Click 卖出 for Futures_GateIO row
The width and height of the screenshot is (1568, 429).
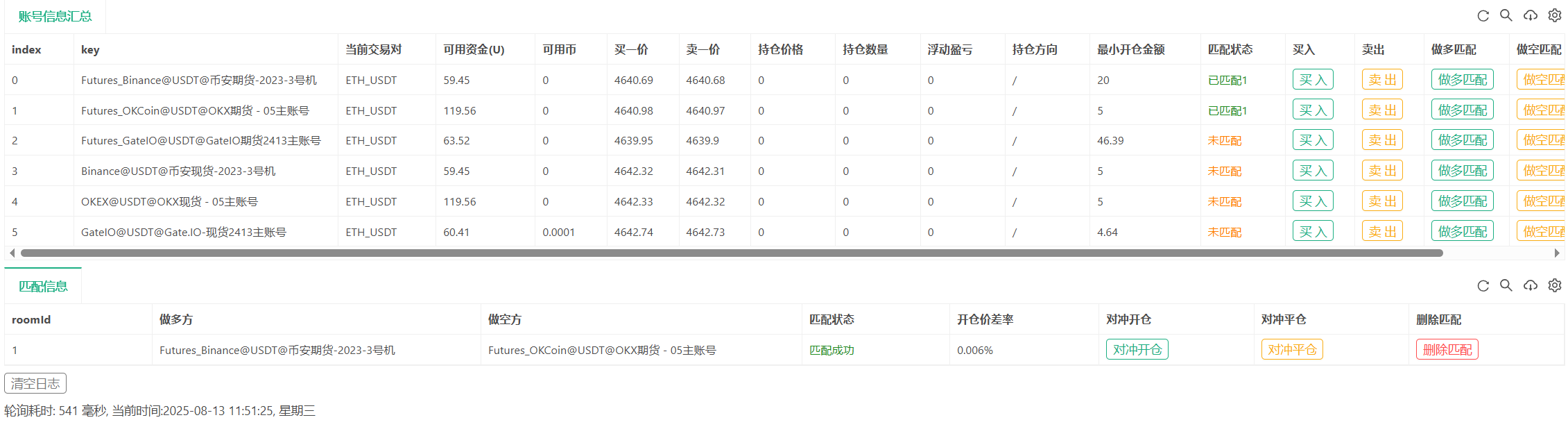pyautogui.click(x=1382, y=140)
